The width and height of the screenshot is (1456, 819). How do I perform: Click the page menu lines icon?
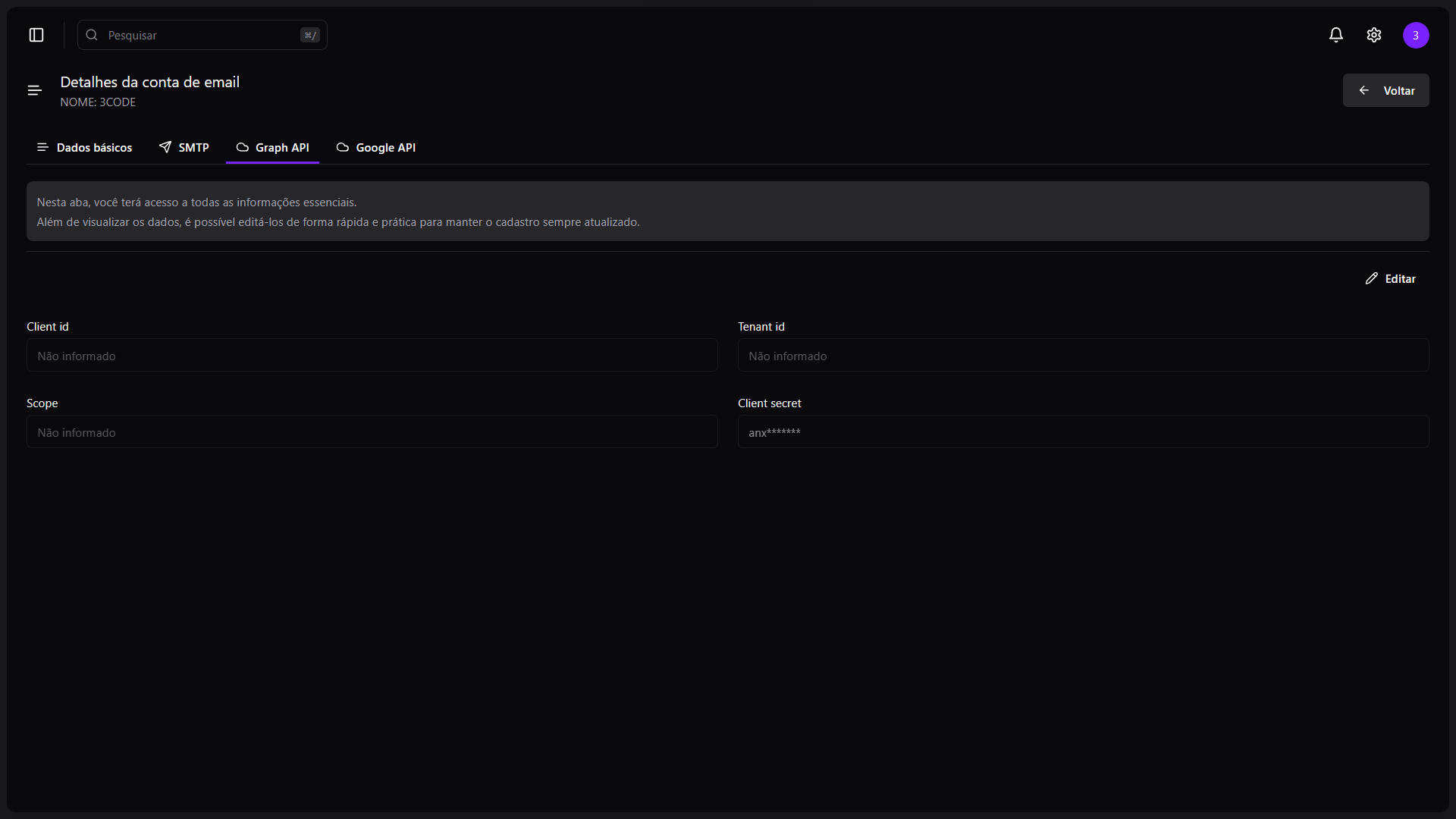[x=35, y=90]
